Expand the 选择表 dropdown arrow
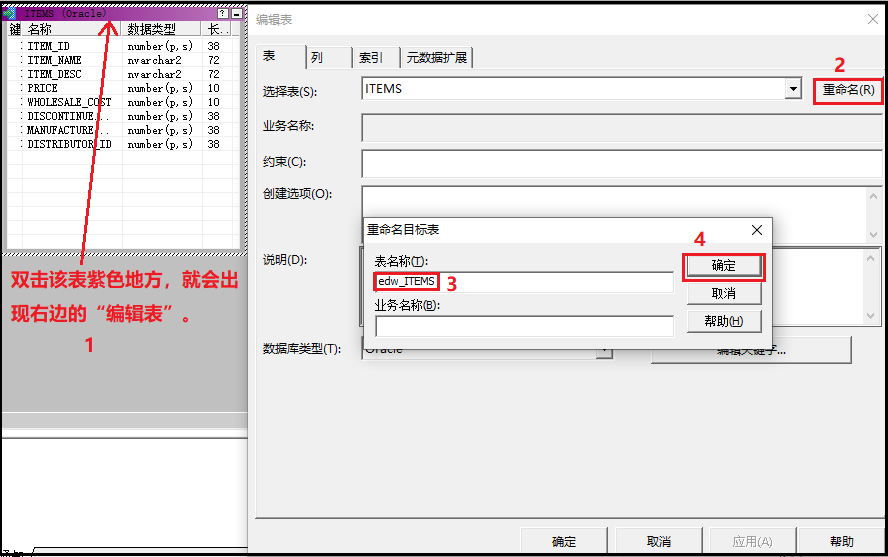 (x=793, y=89)
